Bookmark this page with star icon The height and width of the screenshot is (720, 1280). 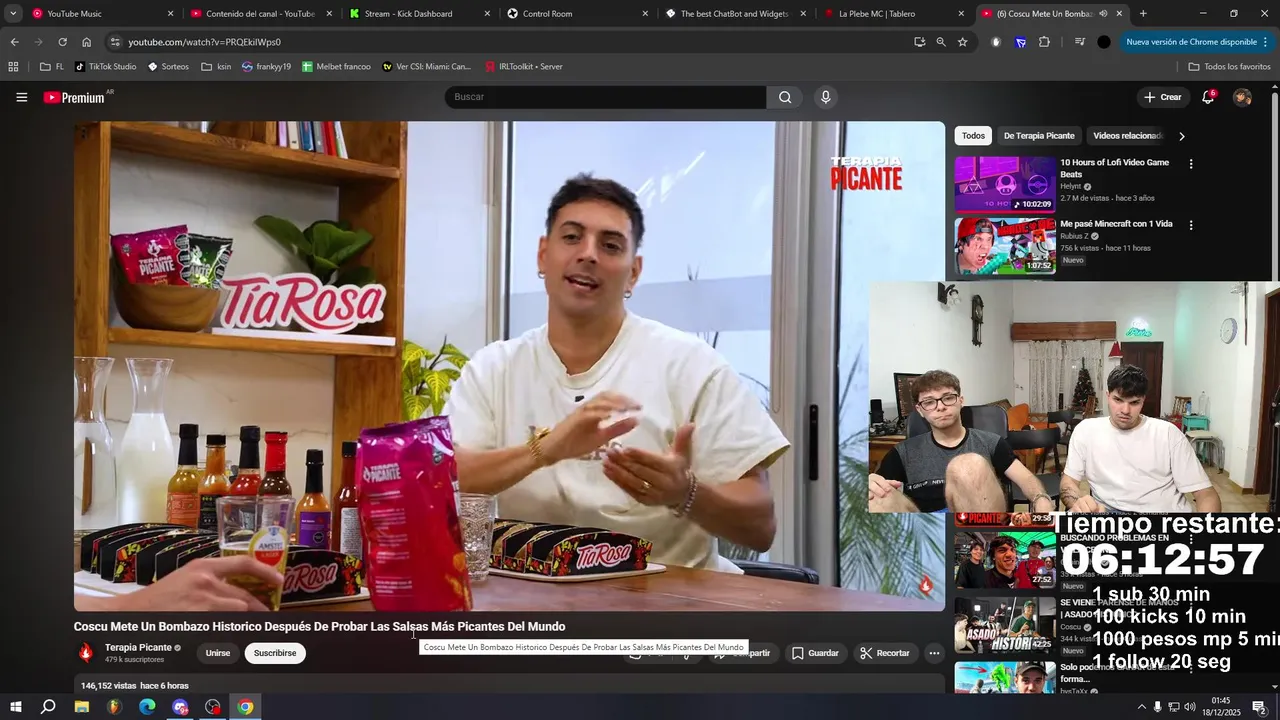[x=962, y=42]
